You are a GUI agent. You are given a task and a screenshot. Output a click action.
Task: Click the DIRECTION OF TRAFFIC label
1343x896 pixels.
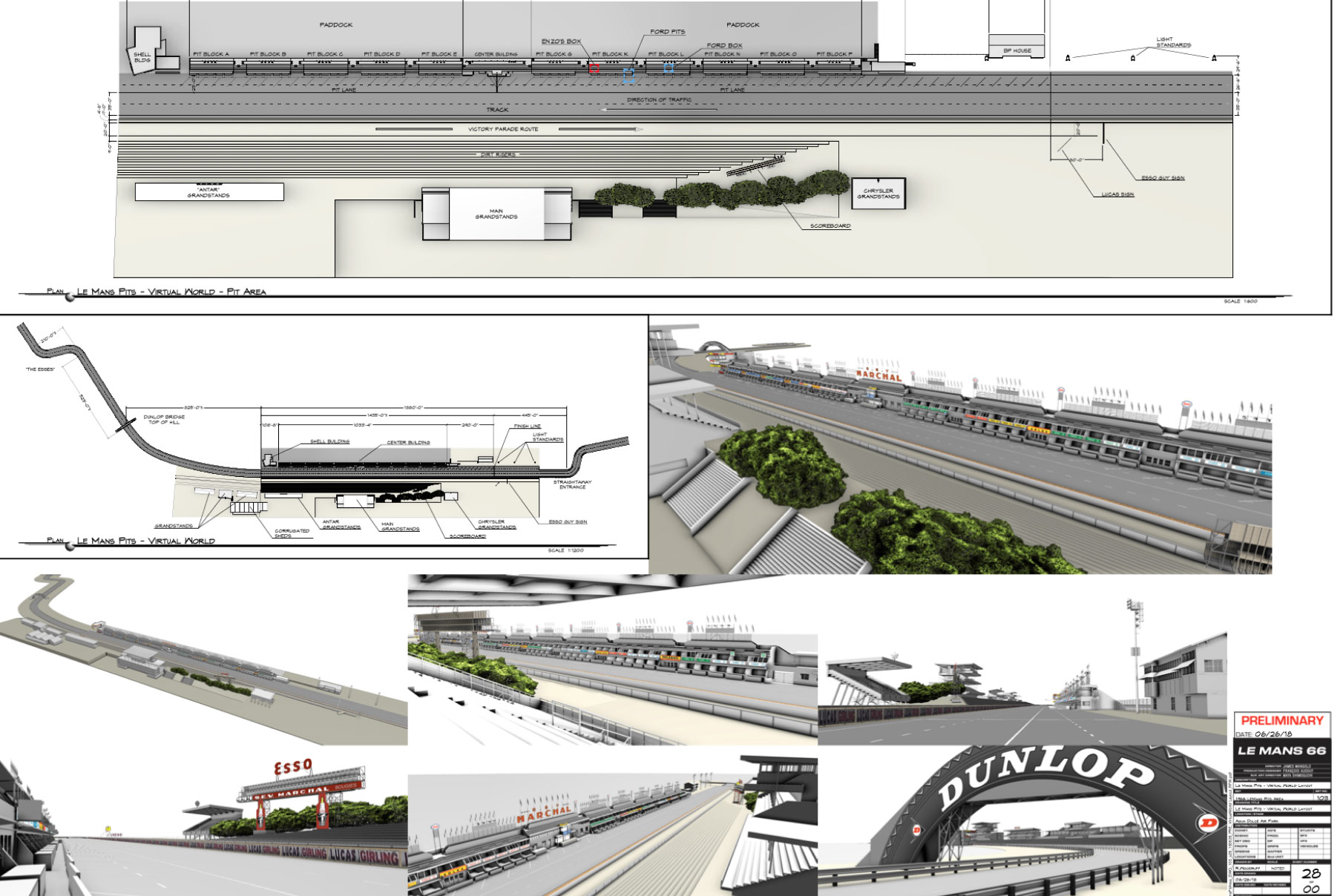[659, 99]
